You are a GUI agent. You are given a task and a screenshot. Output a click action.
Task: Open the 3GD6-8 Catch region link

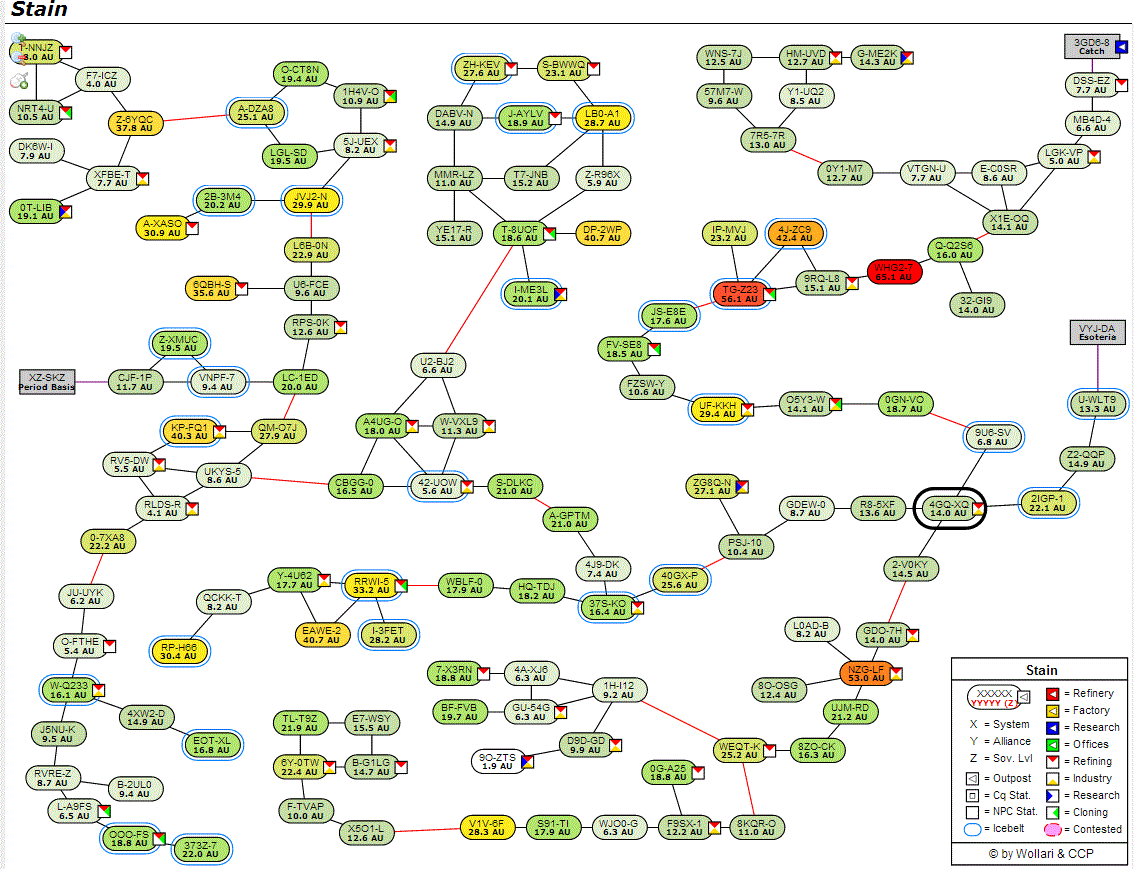pos(1091,47)
